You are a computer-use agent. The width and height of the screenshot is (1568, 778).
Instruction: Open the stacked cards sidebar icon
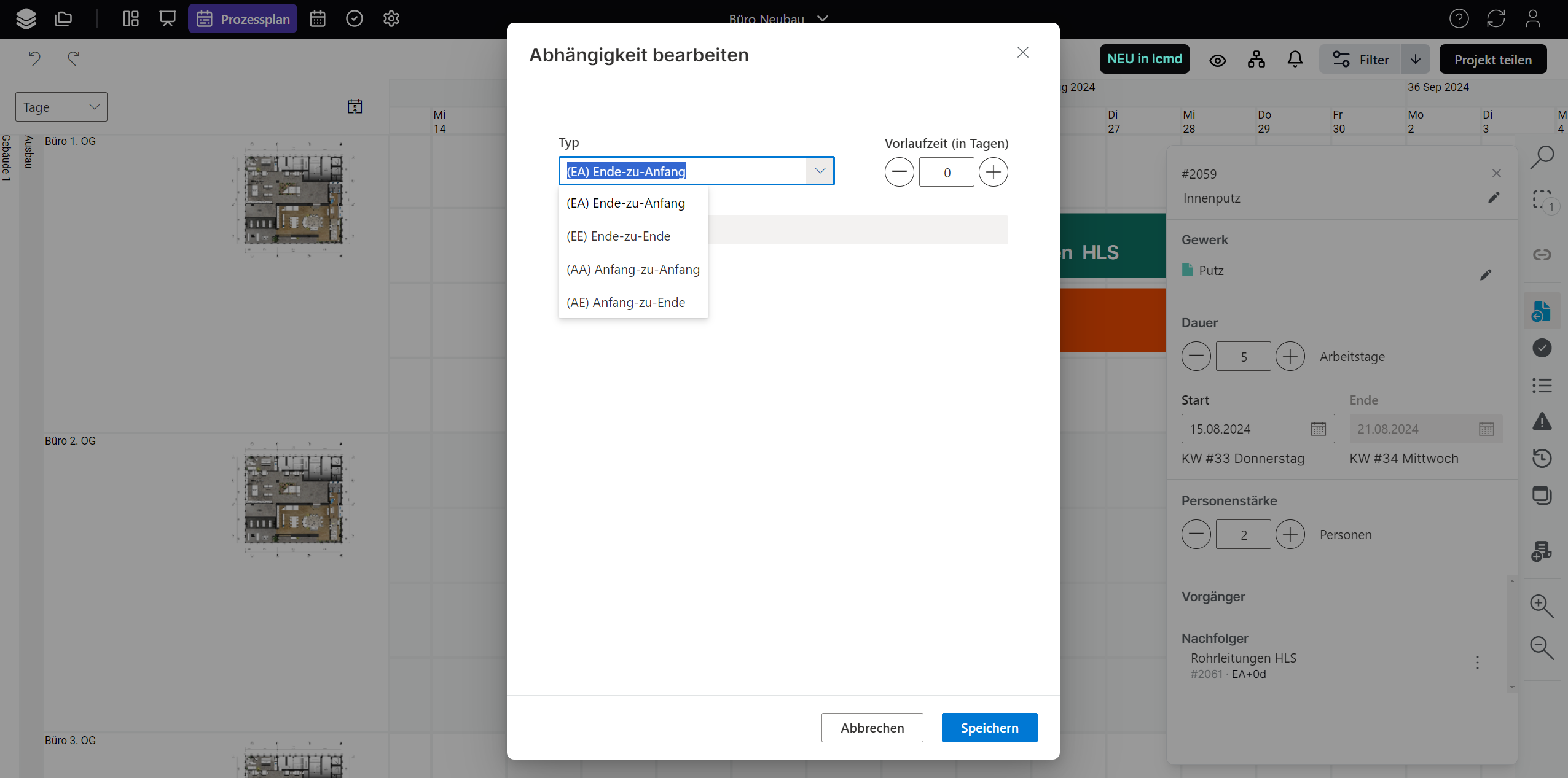1542,495
